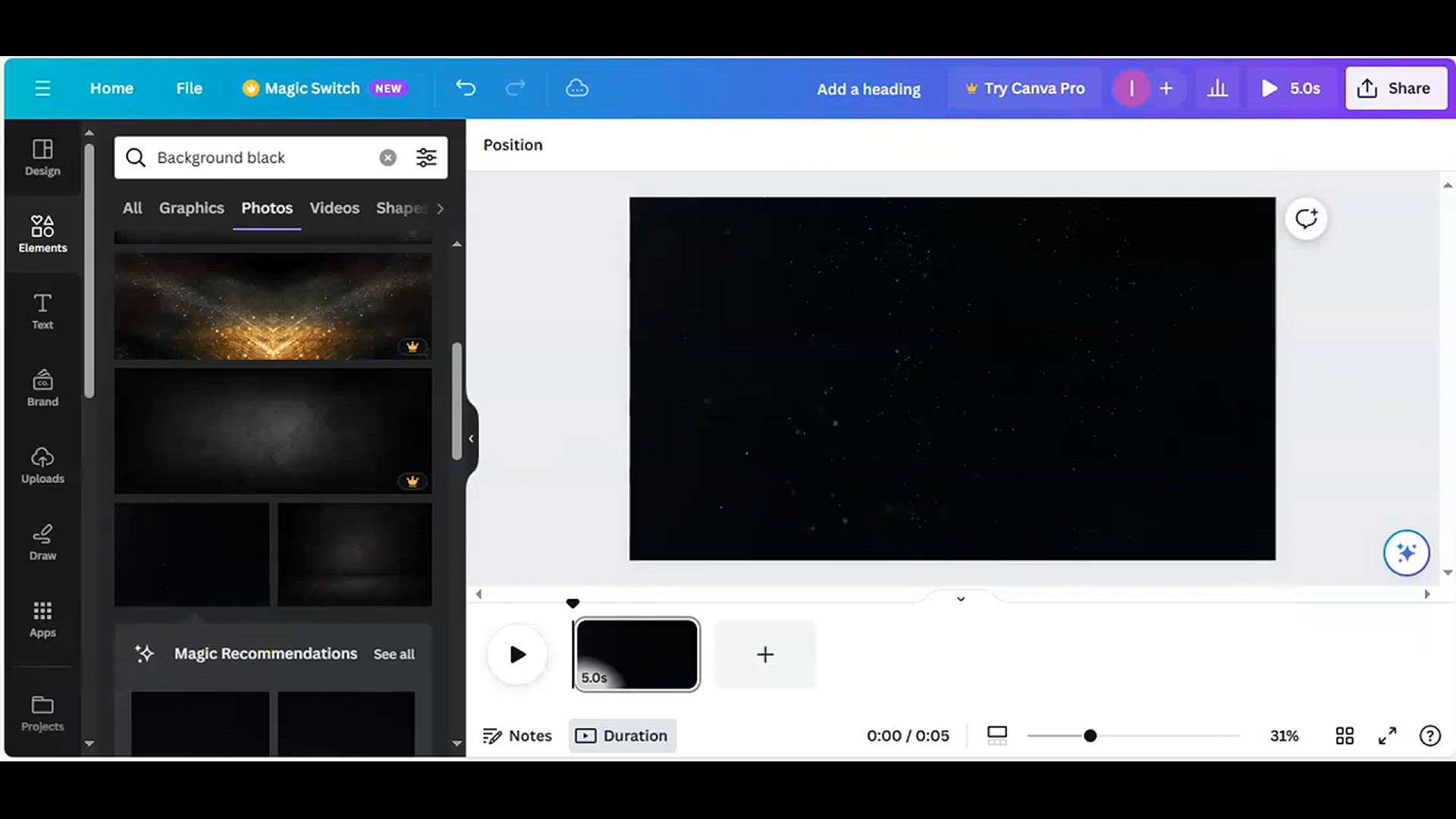Select the black starry canvas page

click(x=952, y=379)
